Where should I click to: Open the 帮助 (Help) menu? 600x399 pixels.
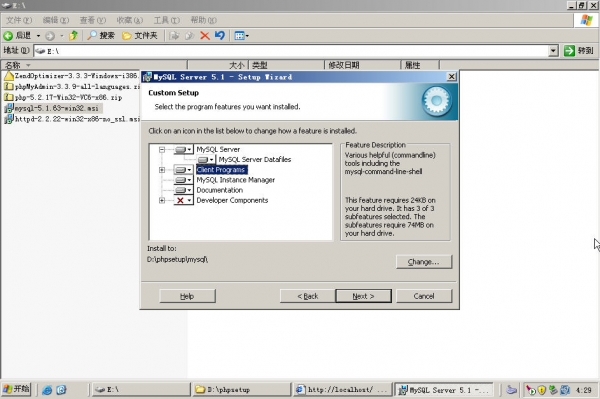pyautogui.click(x=204, y=20)
